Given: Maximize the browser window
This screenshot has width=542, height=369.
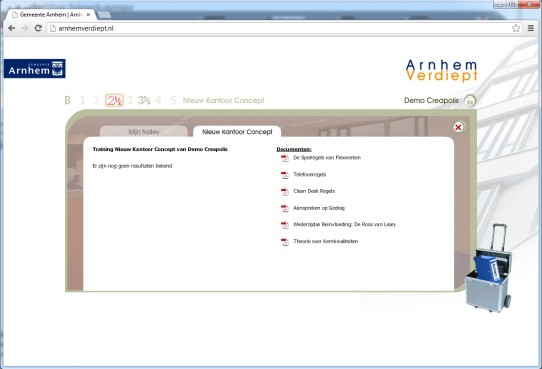Looking at the screenshot, I should pyautogui.click(x=512, y=4).
